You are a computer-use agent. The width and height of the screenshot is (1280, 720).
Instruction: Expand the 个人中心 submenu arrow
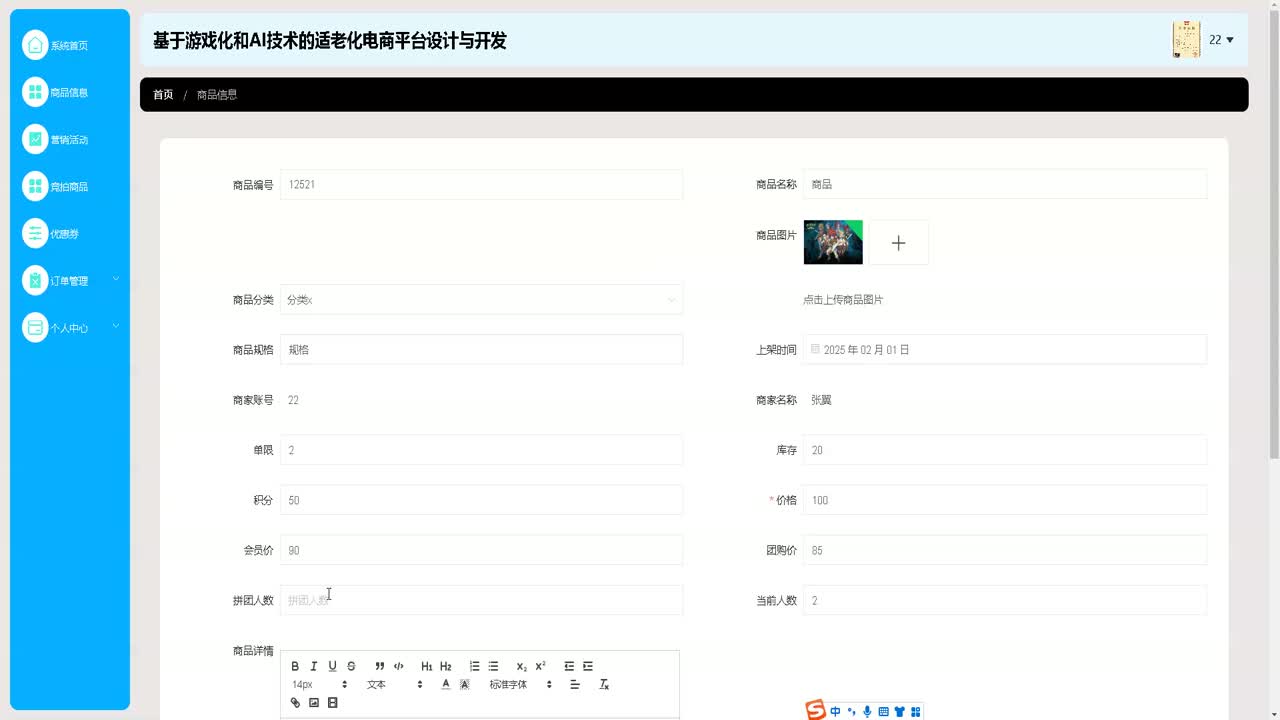click(115, 326)
